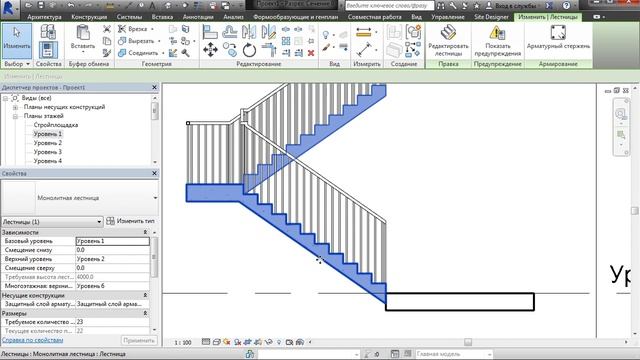This screenshot has width=640, height=360.
Task: Click the Вставить paste icon
Action: [83, 32]
